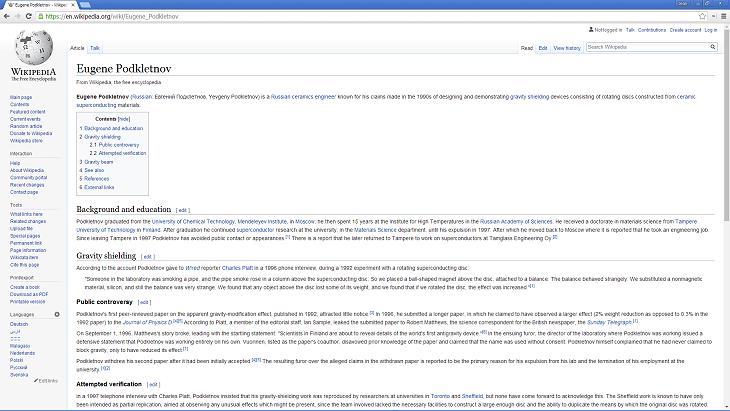Open About Wikipedia link
The width and height of the screenshot is (730, 411).
coord(27,170)
